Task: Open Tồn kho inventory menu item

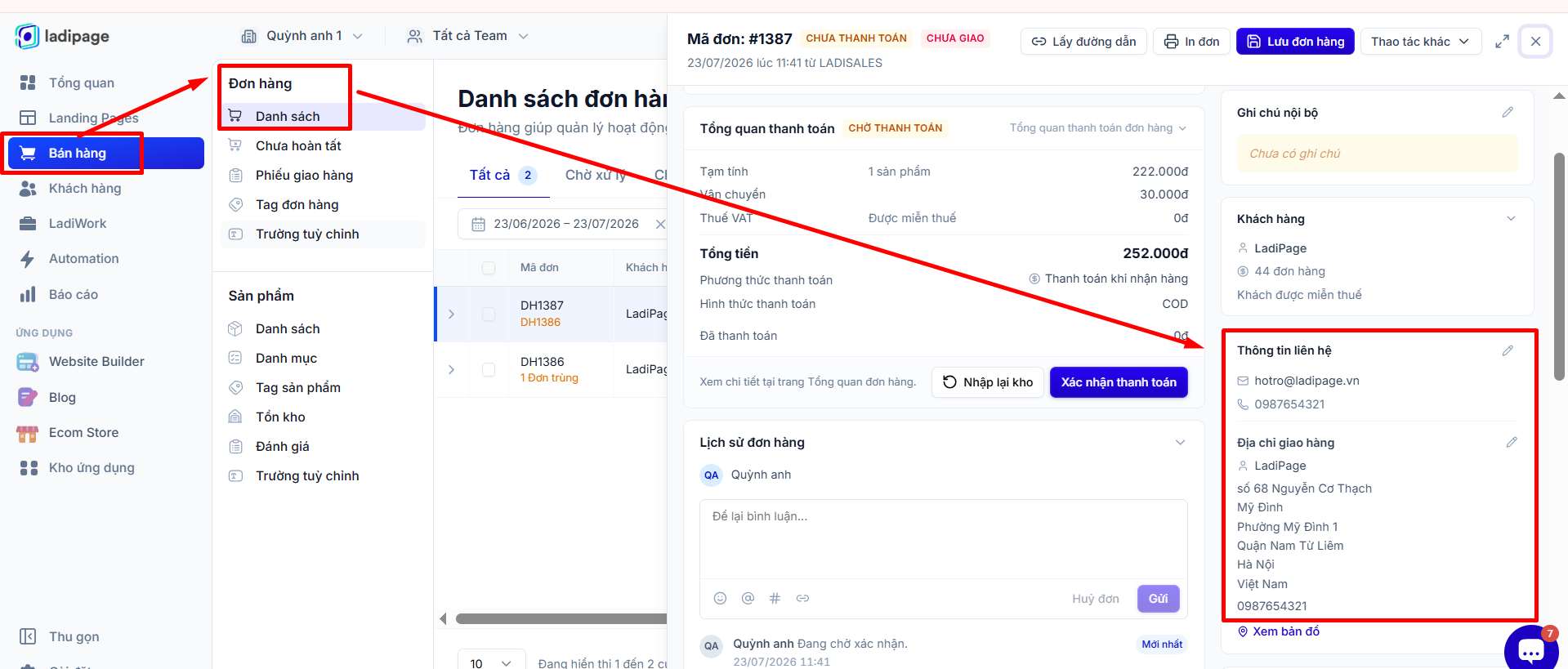Action: [280, 417]
